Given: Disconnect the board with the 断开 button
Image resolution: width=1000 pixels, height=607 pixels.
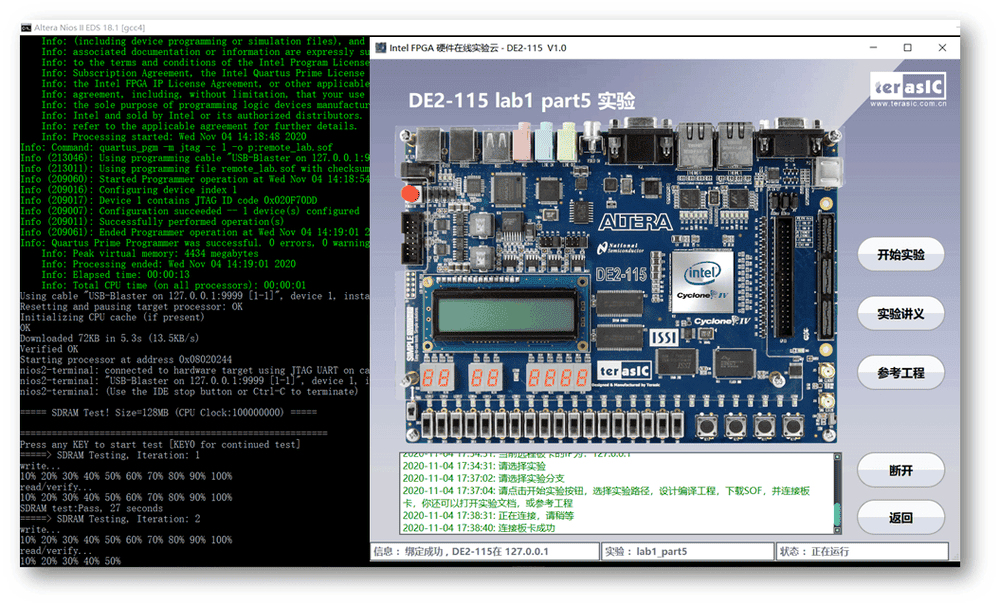Looking at the screenshot, I should click(x=900, y=469).
